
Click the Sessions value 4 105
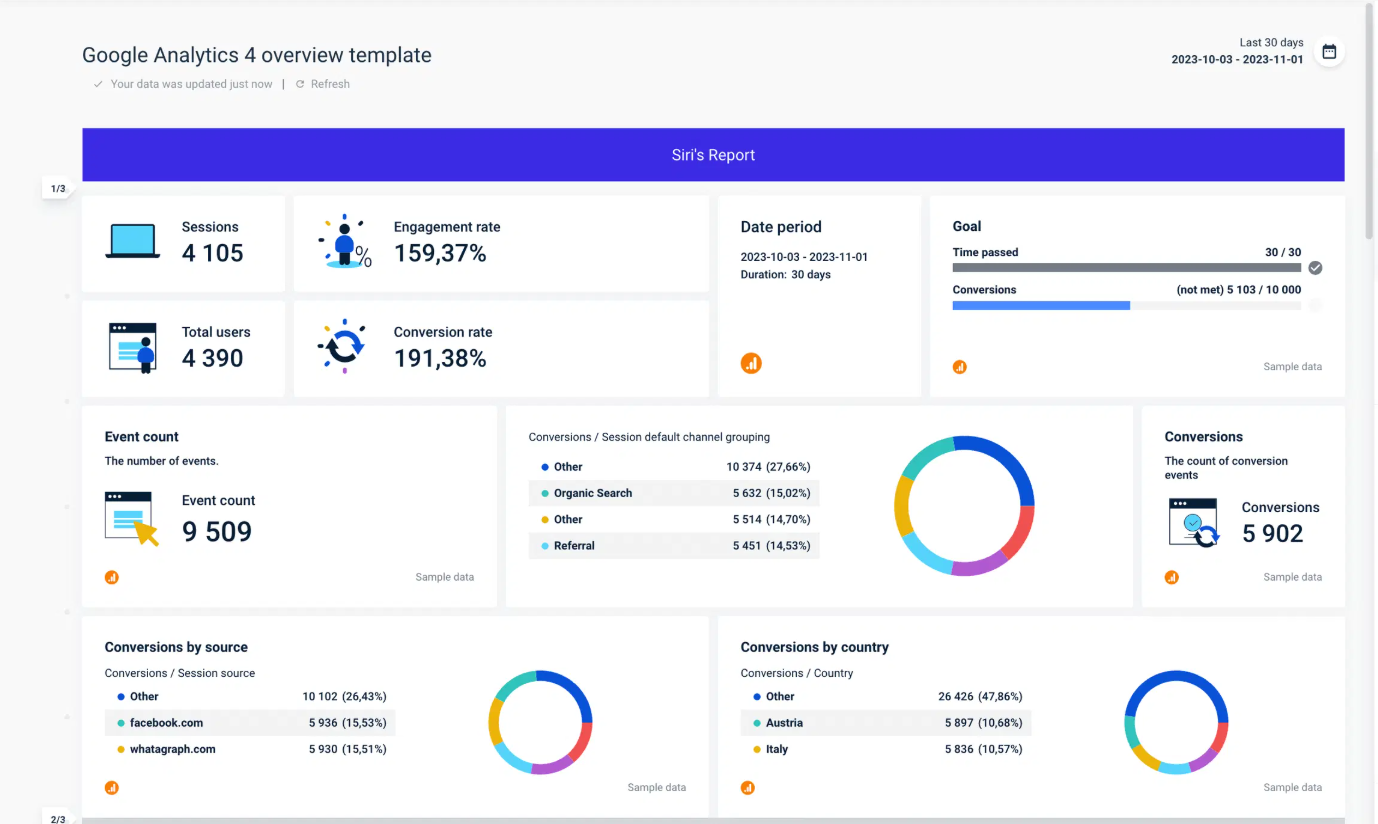click(213, 253)
